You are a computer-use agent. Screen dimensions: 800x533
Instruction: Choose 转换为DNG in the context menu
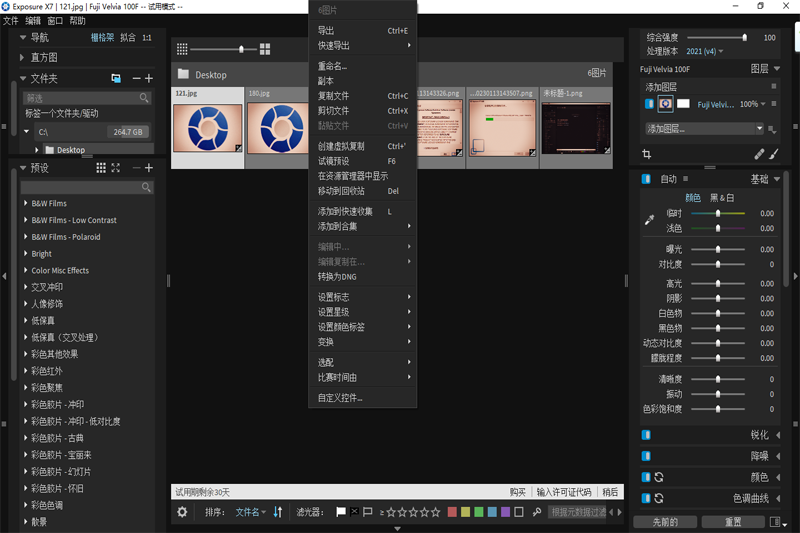337,276
